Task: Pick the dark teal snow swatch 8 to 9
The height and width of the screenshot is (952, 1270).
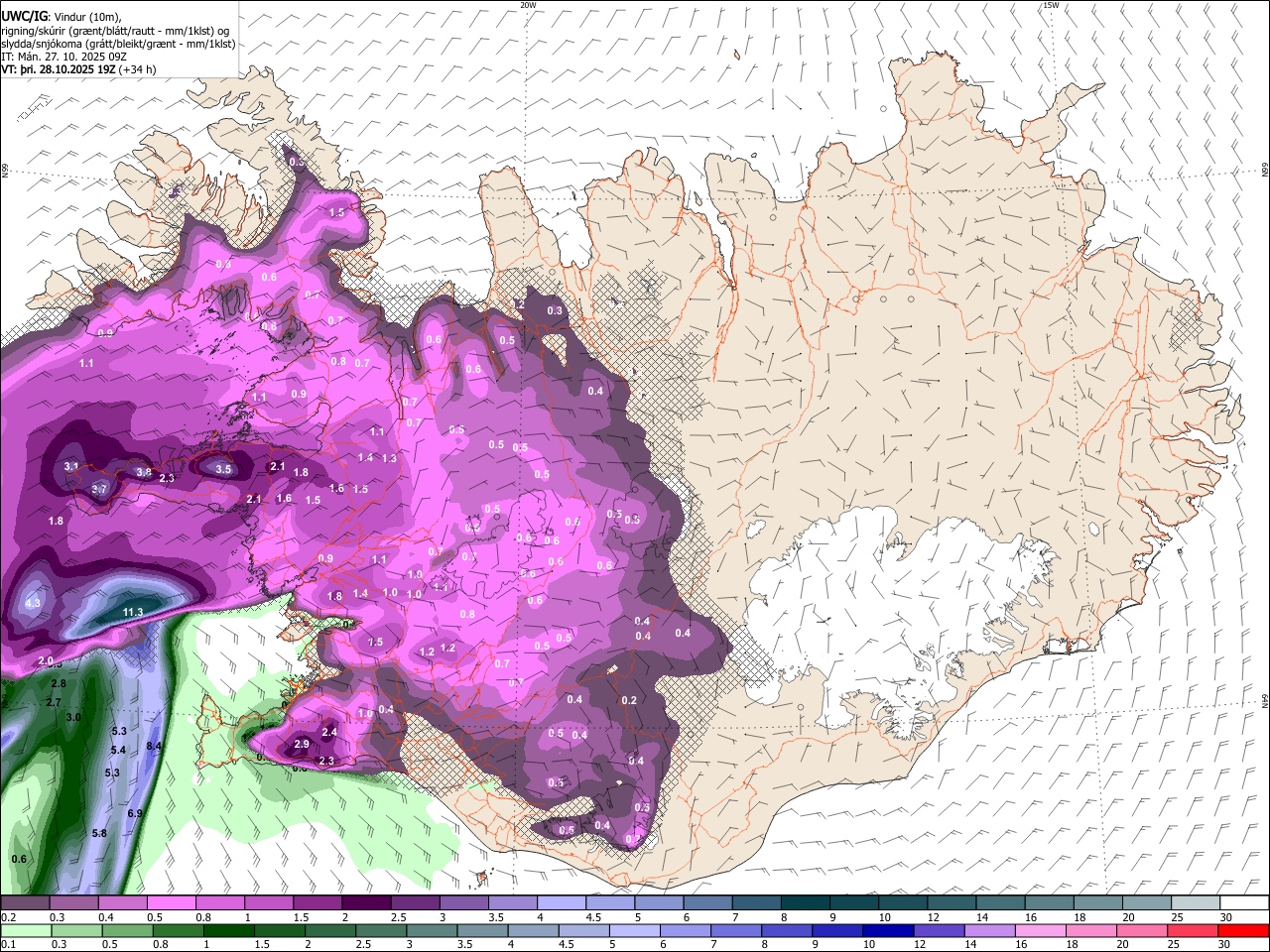Action: [x=805, y=903]
